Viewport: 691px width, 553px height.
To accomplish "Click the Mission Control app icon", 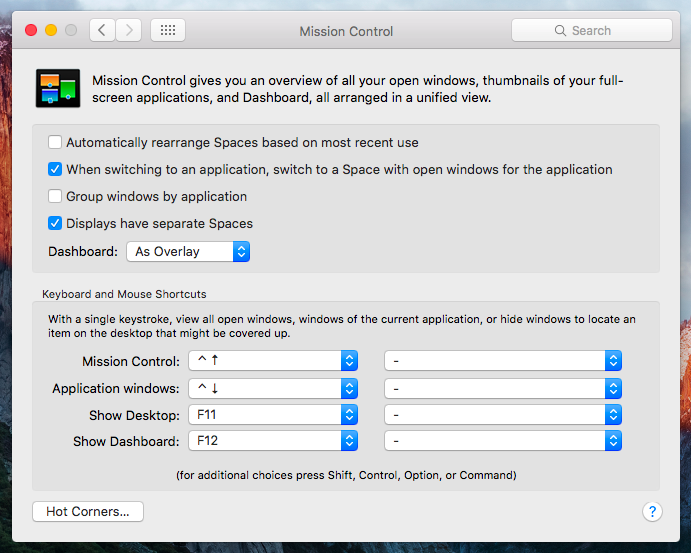I will (58, 88).
